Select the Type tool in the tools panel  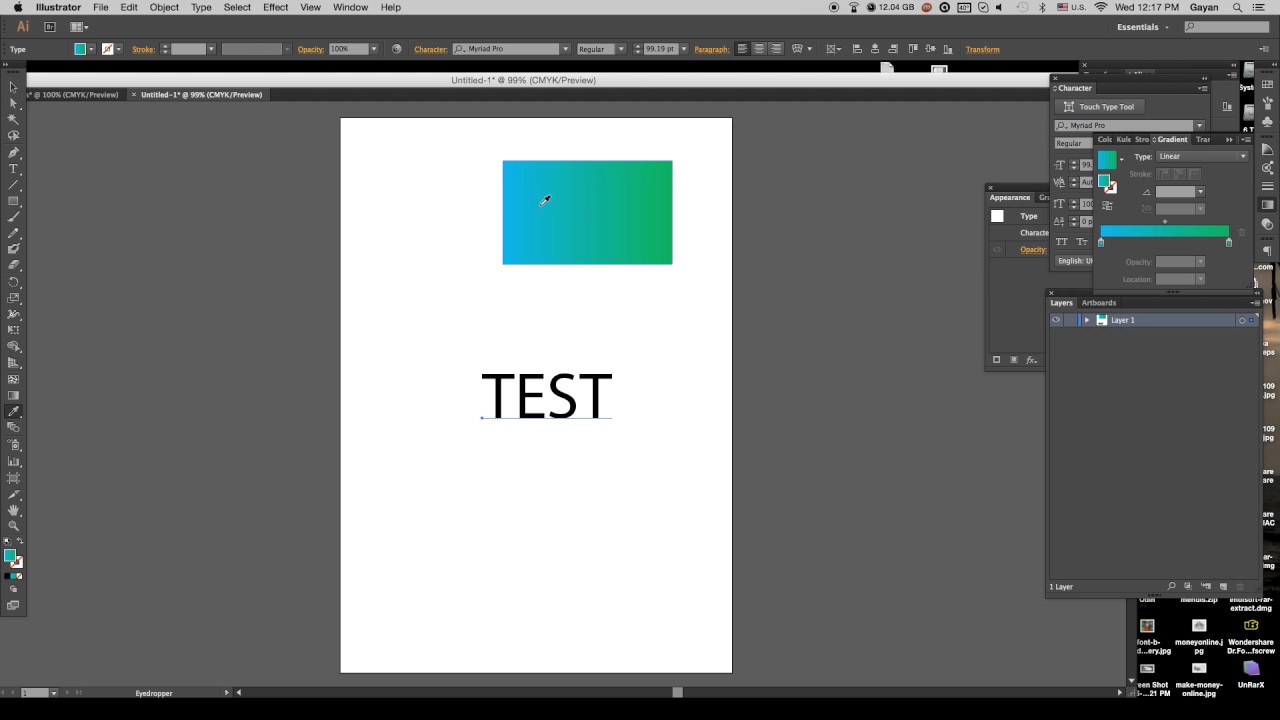point(13,169)
